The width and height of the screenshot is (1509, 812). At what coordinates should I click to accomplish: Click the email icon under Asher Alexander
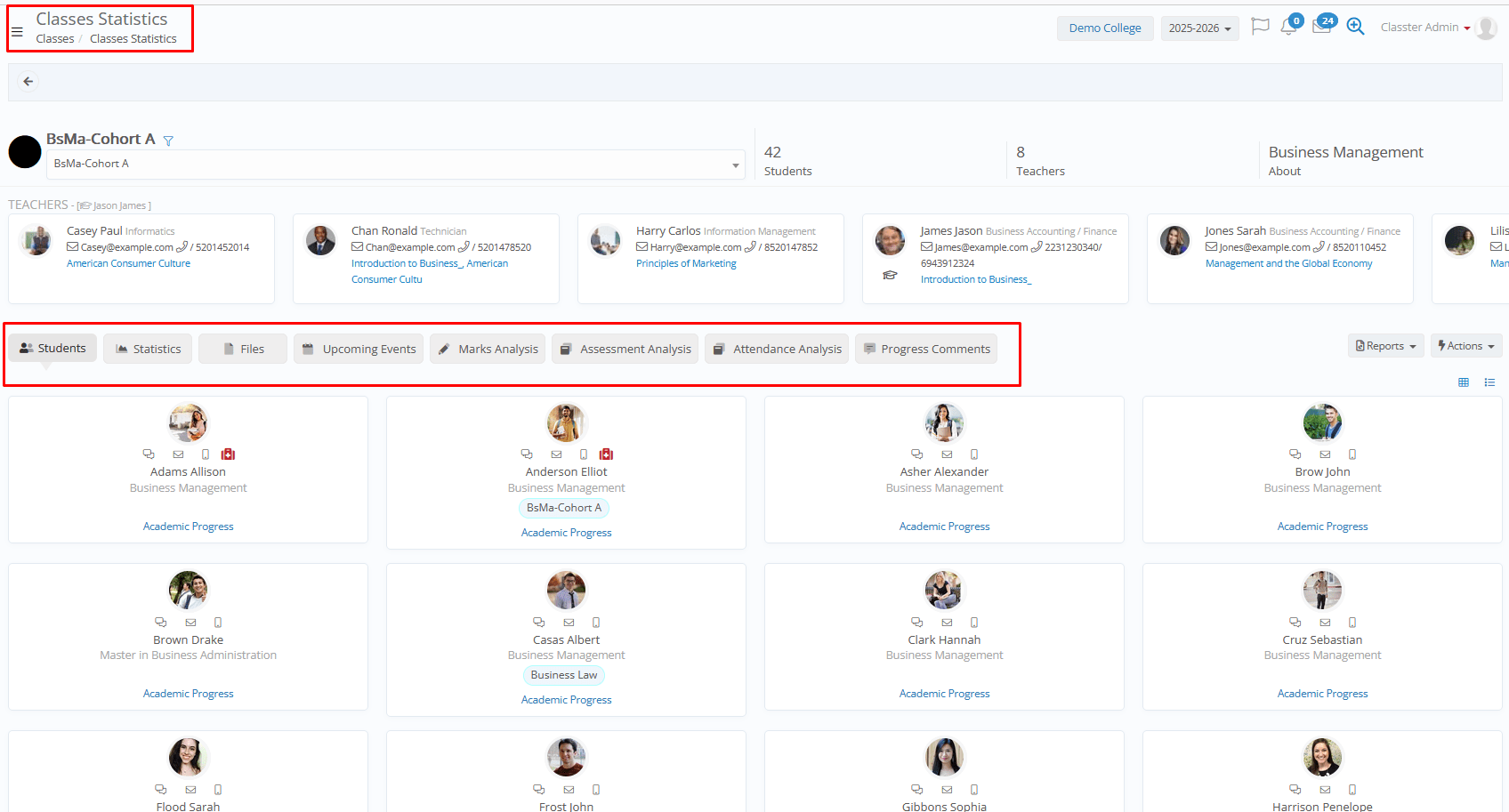(947, 454)
